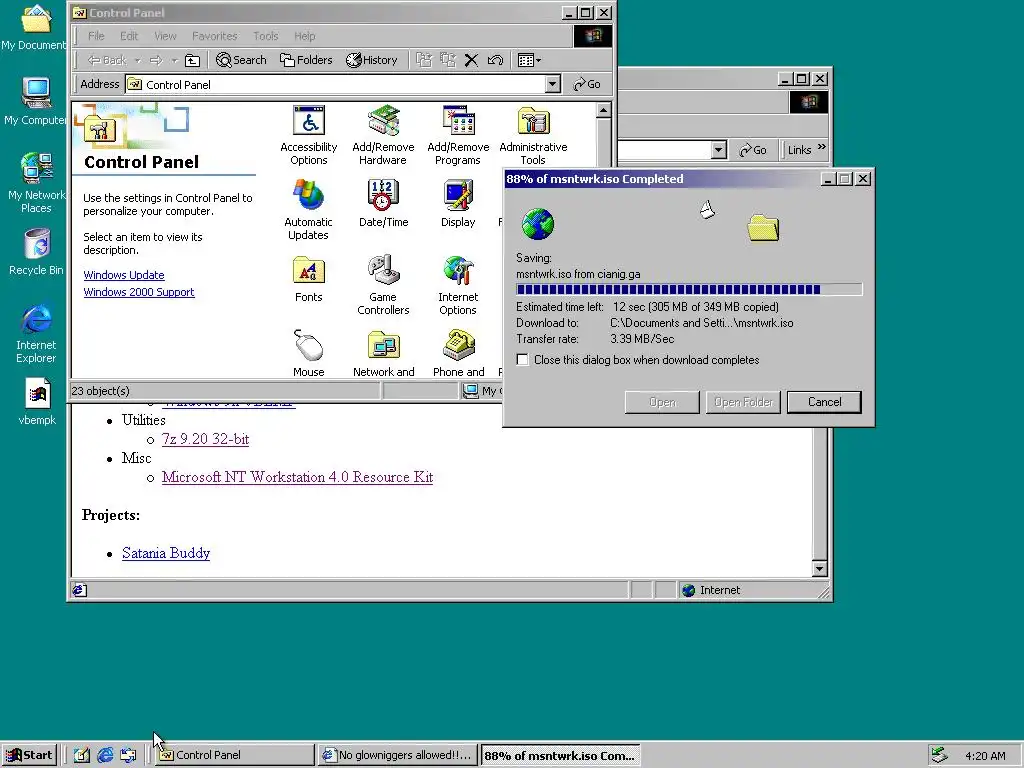Expand the Control Panel address dropdown
The image size is (1024, 768).
coord(552,84)
